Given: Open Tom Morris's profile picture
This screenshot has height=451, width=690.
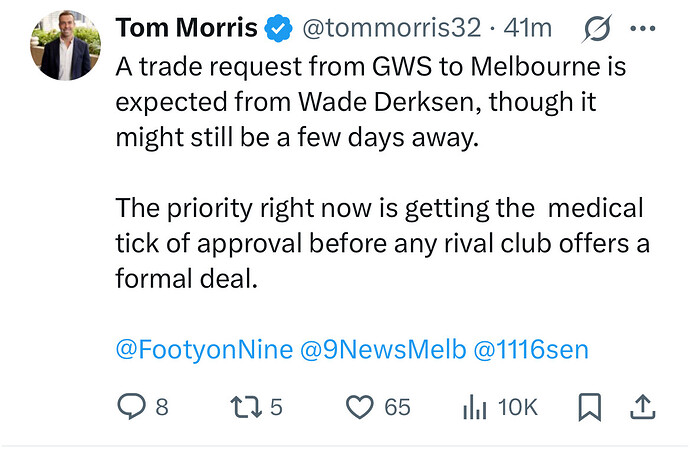Looking at the screenshot, I should tap(65, 46).
